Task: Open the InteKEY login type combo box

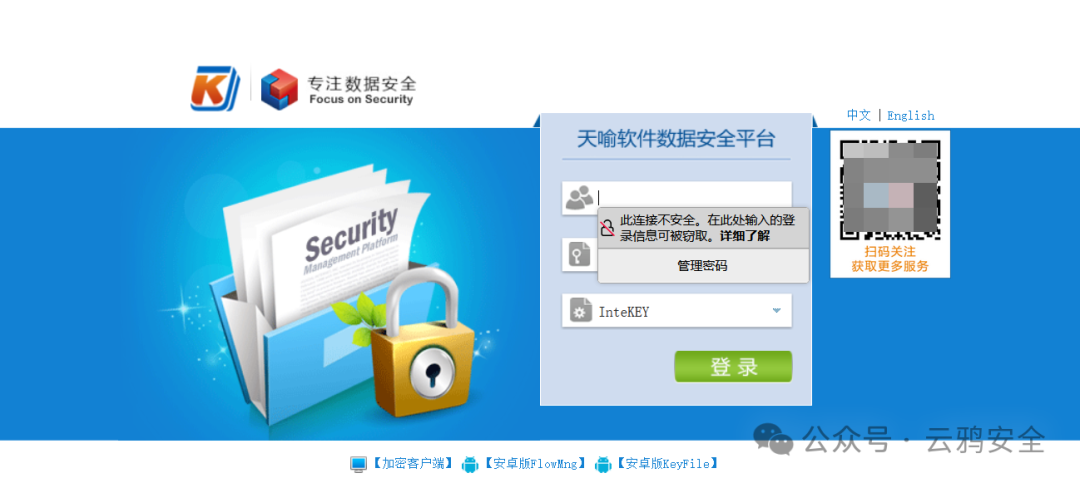Action: point(676,311)
